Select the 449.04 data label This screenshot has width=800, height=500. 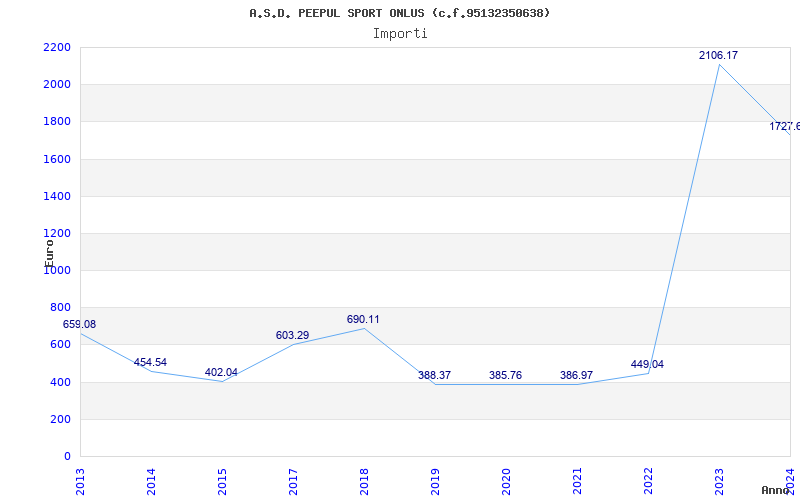tap(647, 364)
